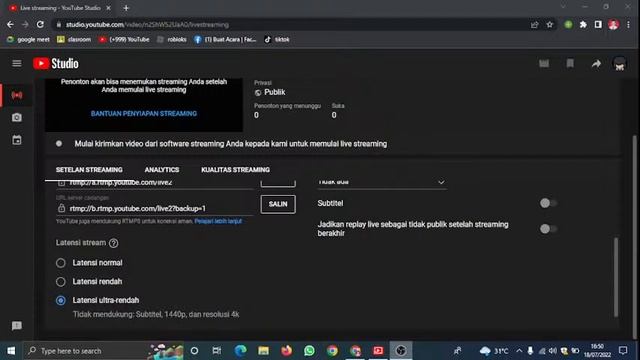Open OBS Studio from the taskbar
The height and width of the screenshot is (360, 640).
pyautogui.click(x=401, y=351)
